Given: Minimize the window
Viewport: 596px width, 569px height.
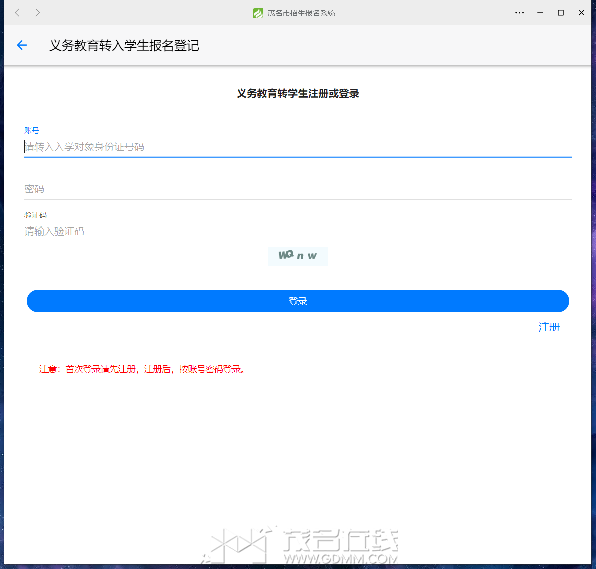Looking at the screenshot, I should [540, 13].
